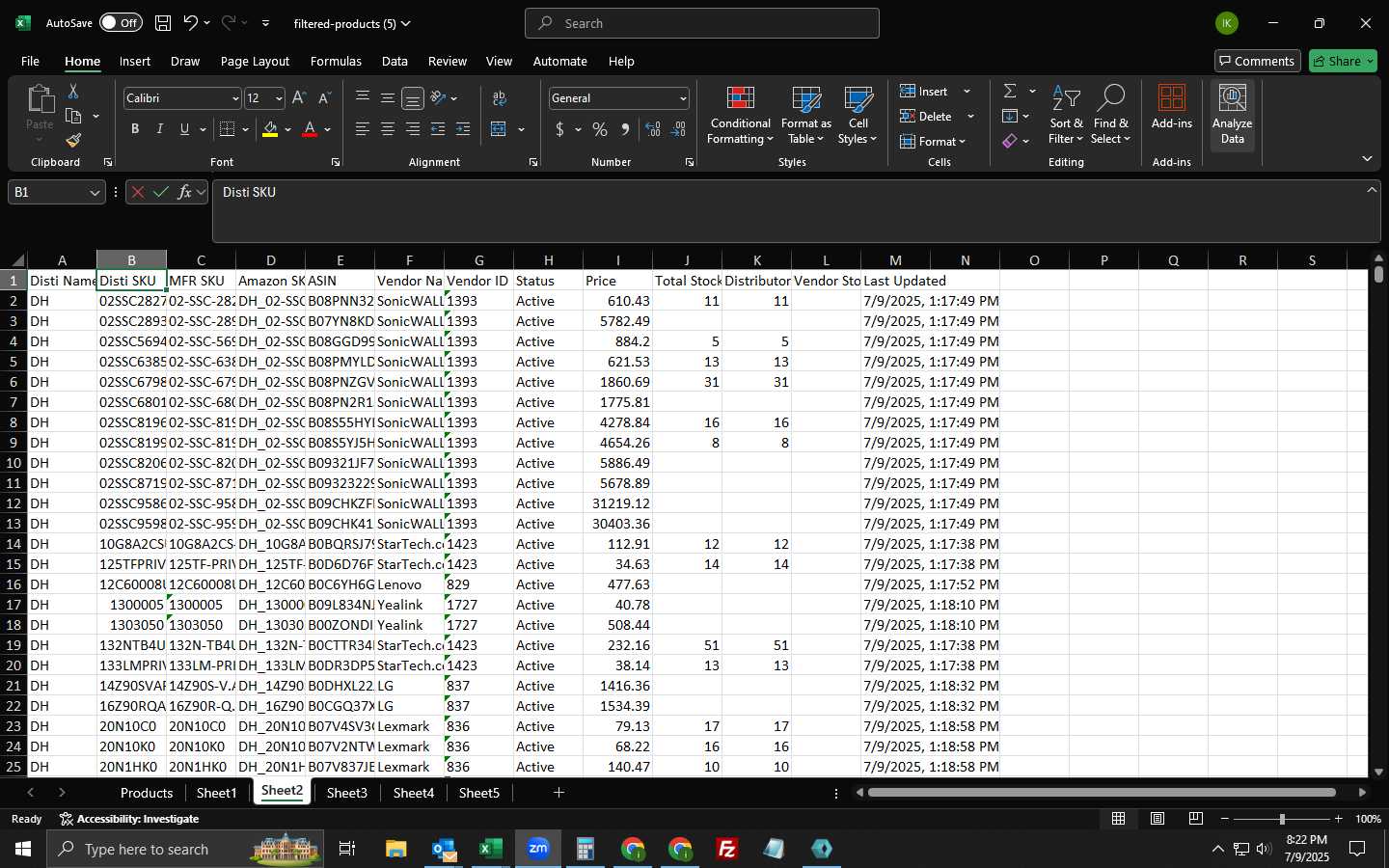Apply Percent Style format
1389x868 pixels.
[x=600, y=129]
